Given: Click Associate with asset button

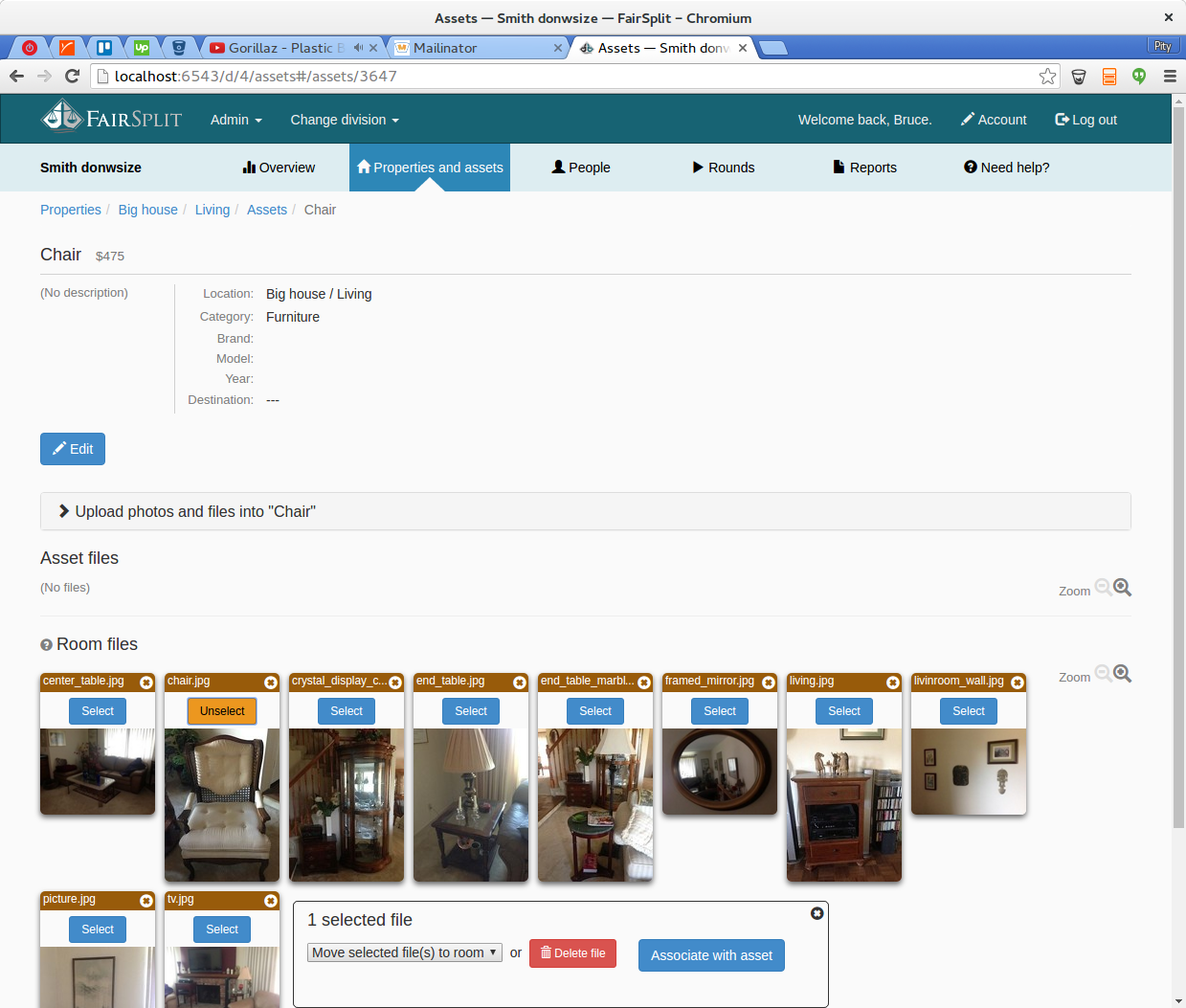Looking at the screenshot, I should coord(711,955).
